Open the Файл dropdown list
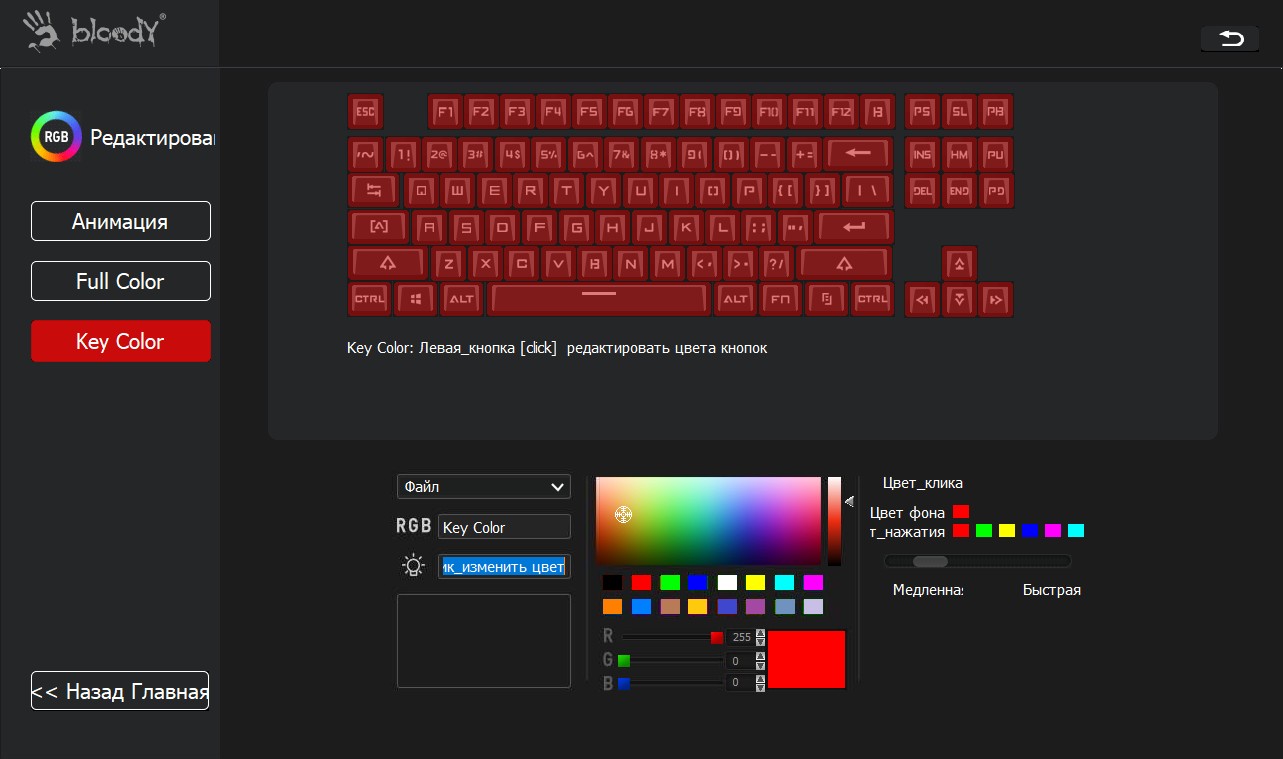The width and height of the screenshot is (1283, 759). [x=484, y=487]
